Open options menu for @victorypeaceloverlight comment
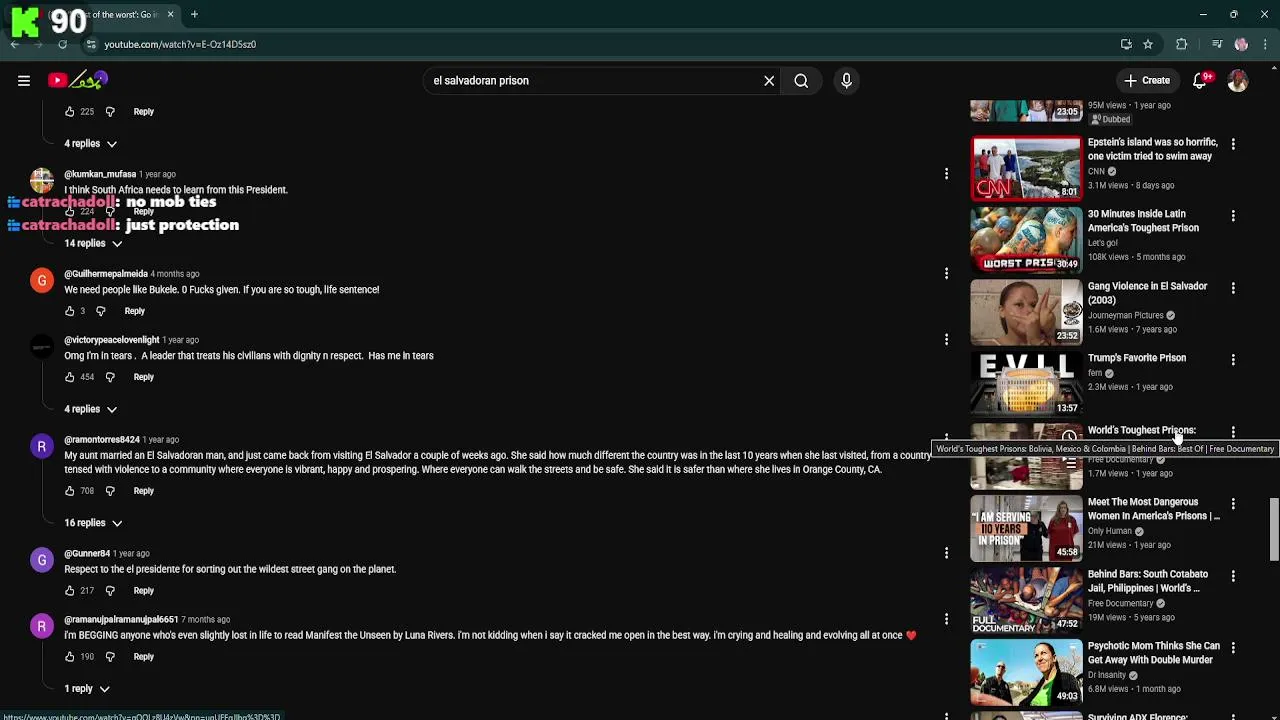Image resolution: width=1280 pixels, height=720 pixels. 946,340
